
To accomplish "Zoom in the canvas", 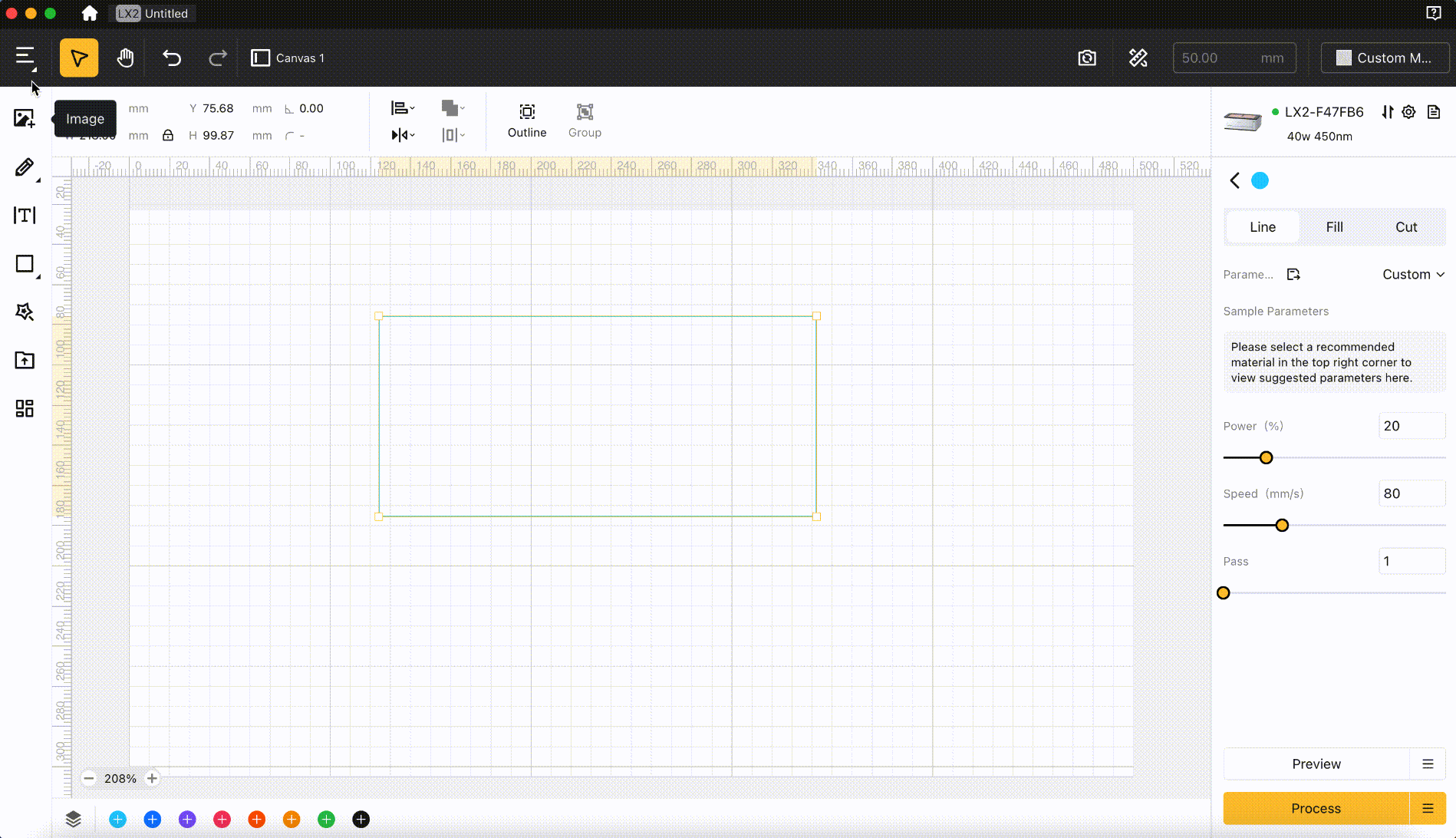I will 152,778.
